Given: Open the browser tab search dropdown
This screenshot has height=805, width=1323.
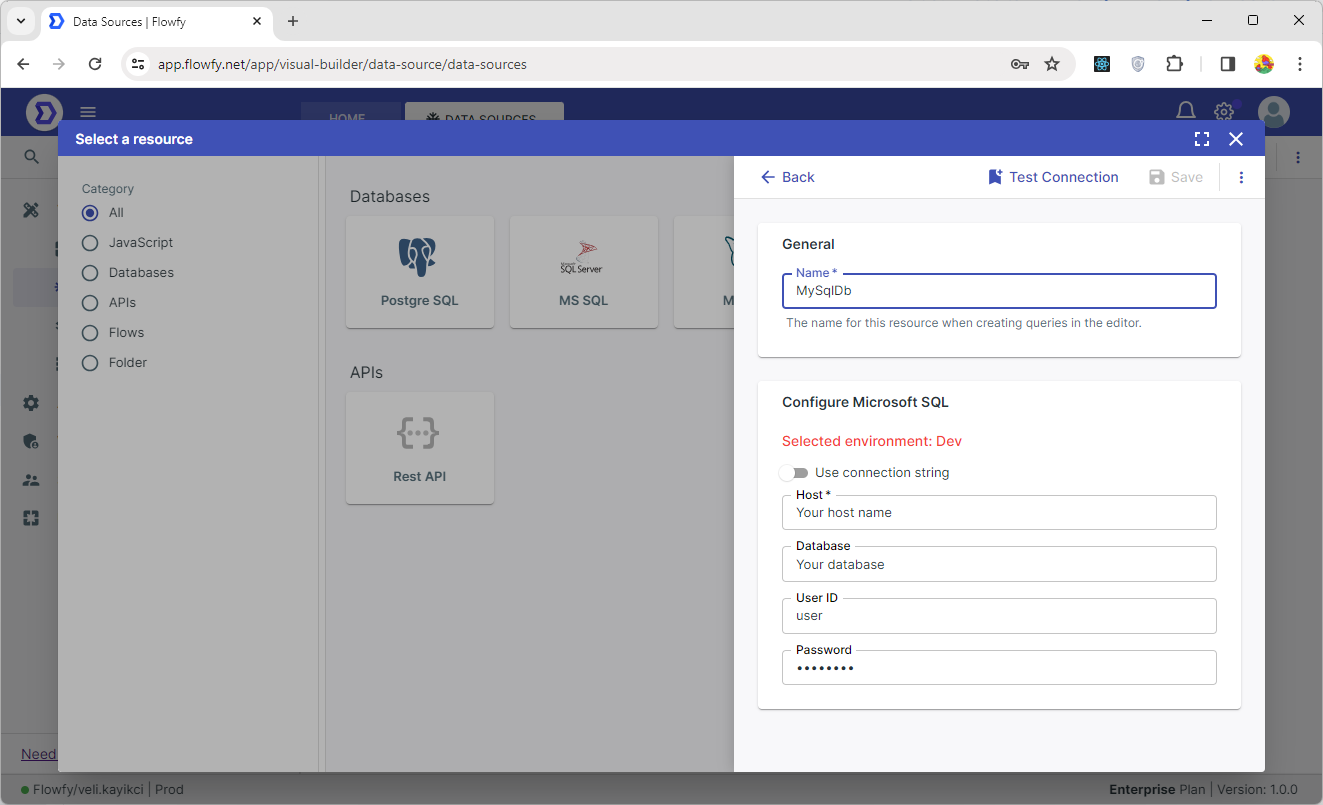Looking at the screenshot, I should click(21, 21).
